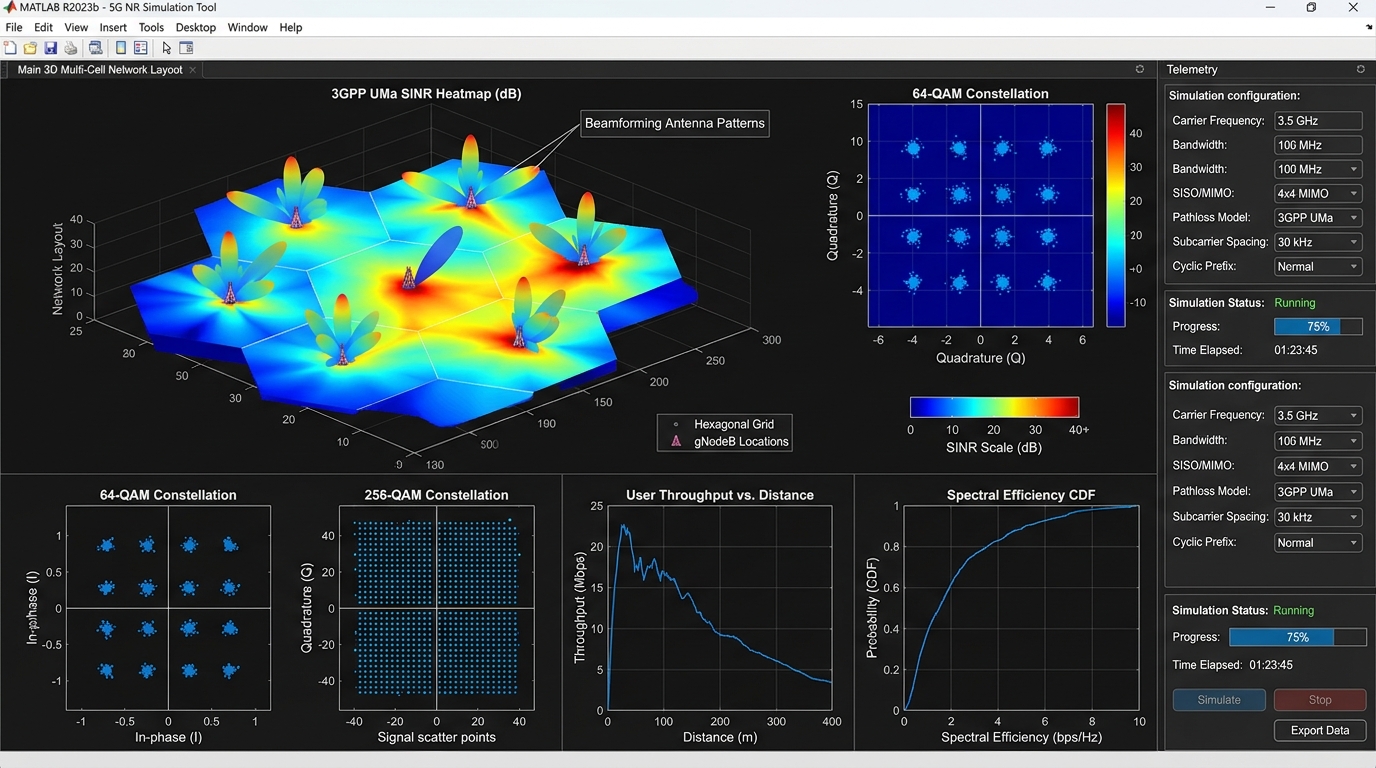Click the Beamforming Antenna Patterns annotation label
1376x768 pixels.
[x=675, y=124]
